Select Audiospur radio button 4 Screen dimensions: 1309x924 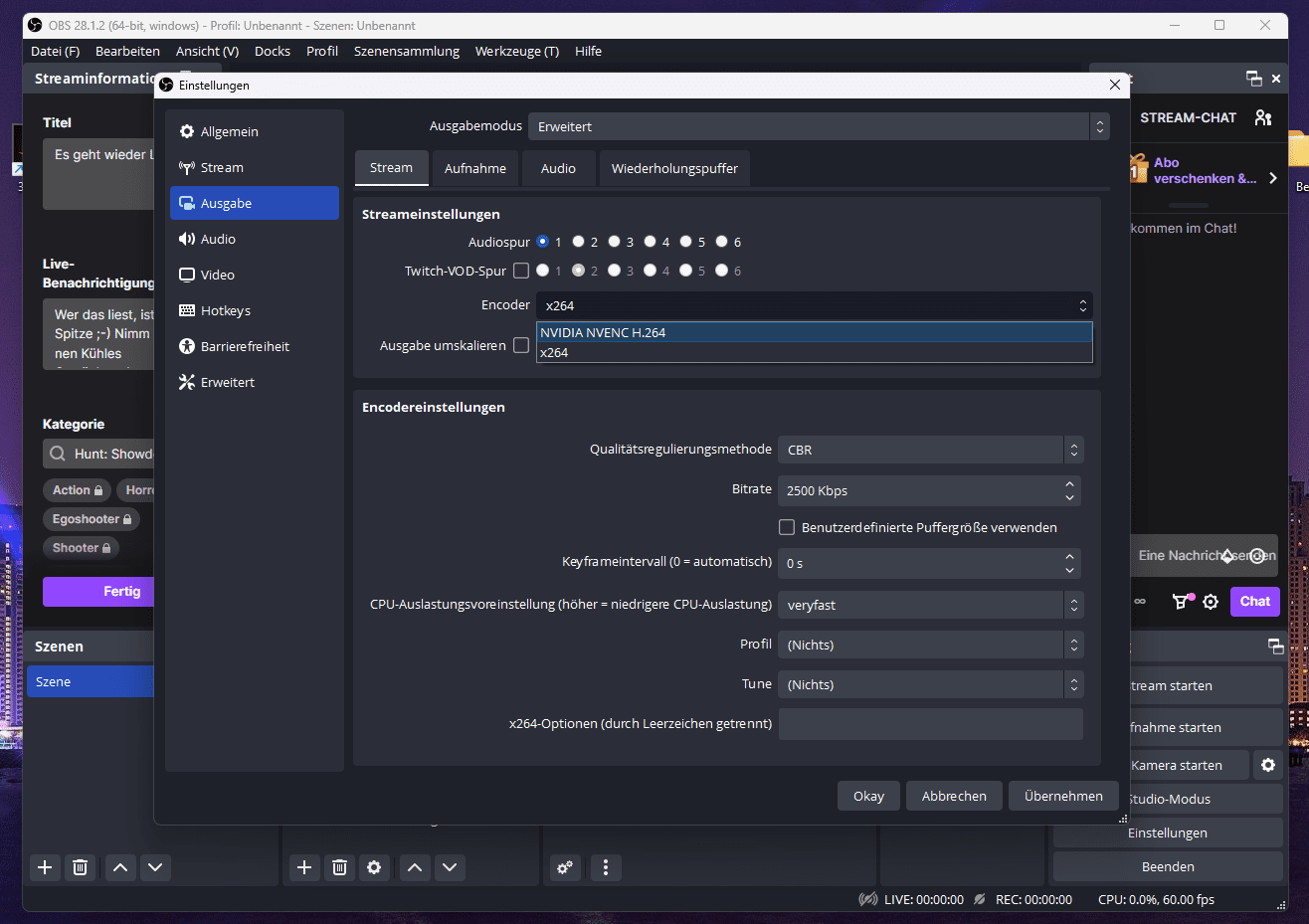[650, 242]
